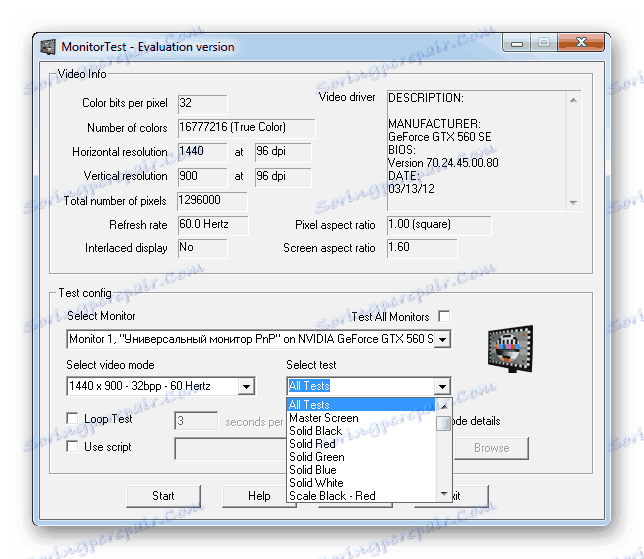The width and height of the screenshot is (644, 559).
Task: Expand the Select video mode dropdown arrow
Action: [x=246, y=386]
